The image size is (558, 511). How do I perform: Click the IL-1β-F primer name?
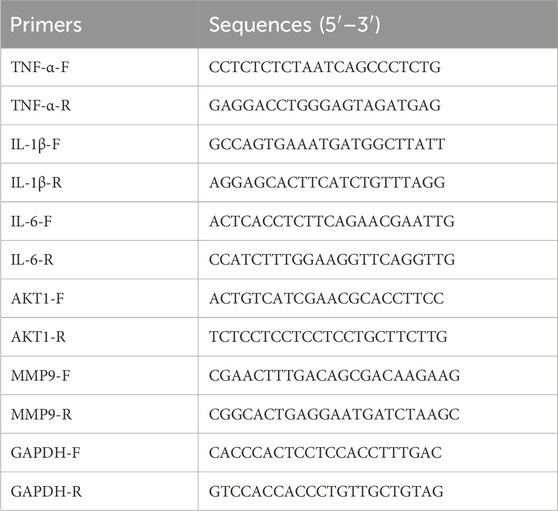click(x=35, y=144)
